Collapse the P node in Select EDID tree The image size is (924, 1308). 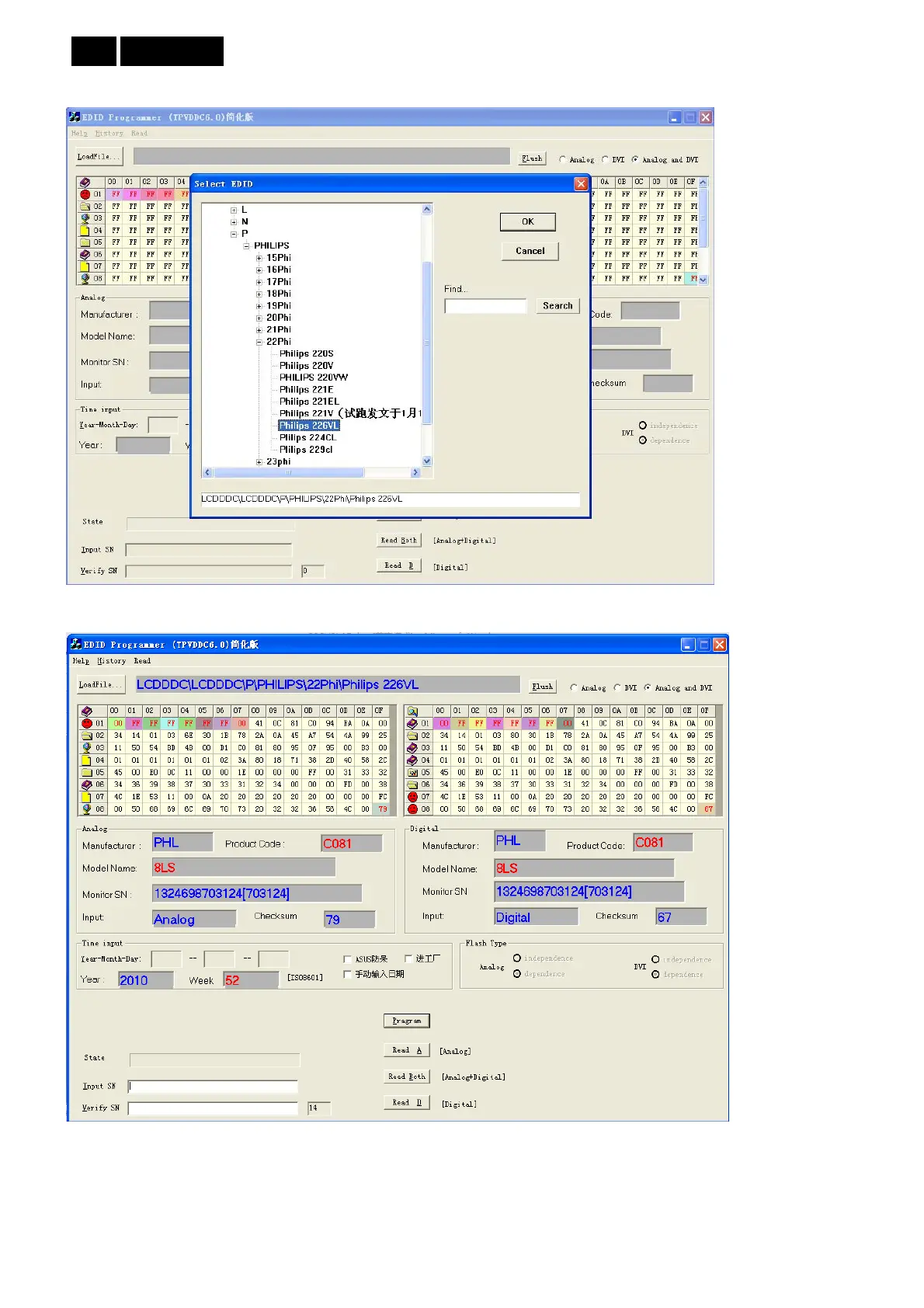point(234,234)
